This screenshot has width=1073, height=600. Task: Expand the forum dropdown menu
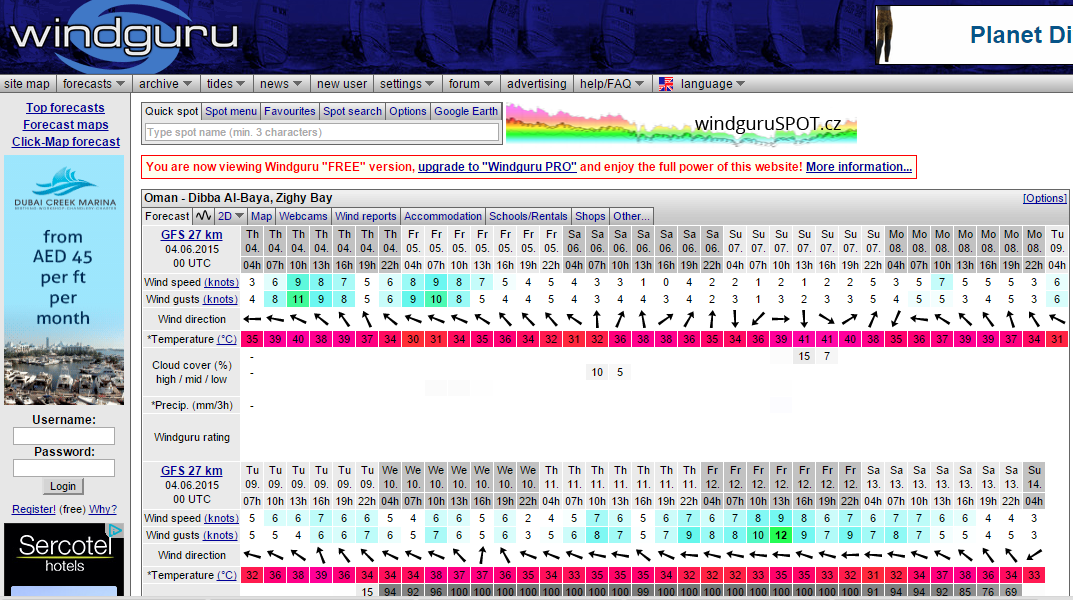(x=471, y=84)
